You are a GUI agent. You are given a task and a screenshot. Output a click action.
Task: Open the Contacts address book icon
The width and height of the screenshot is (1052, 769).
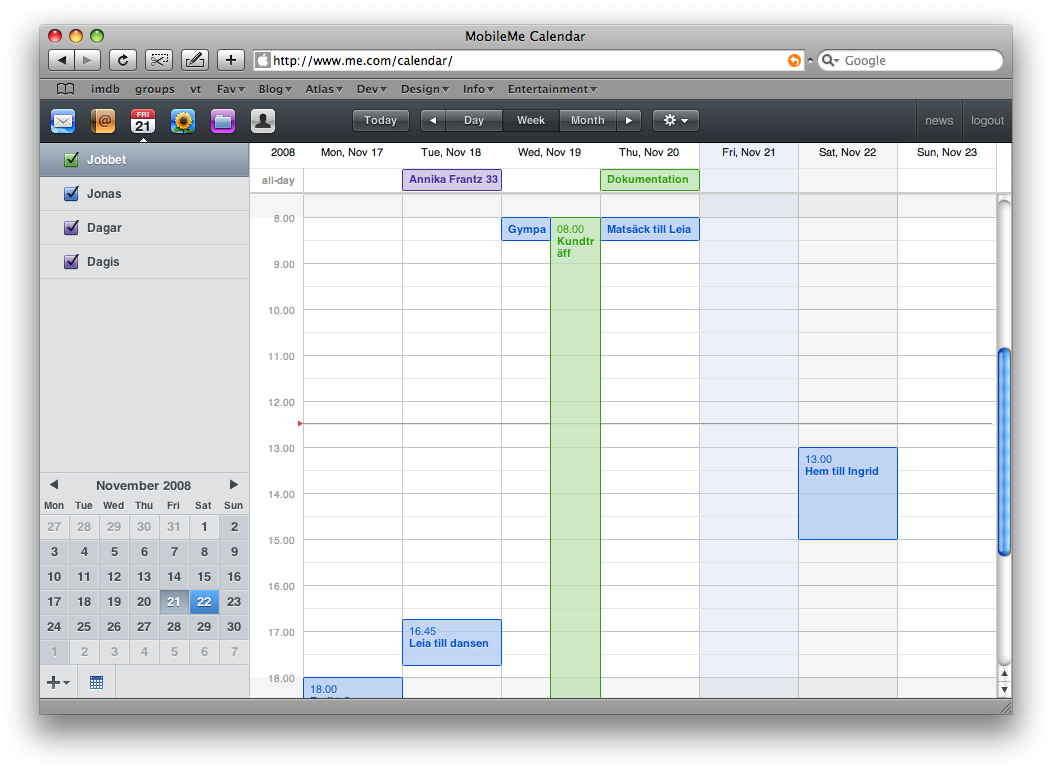coord(104,121)
